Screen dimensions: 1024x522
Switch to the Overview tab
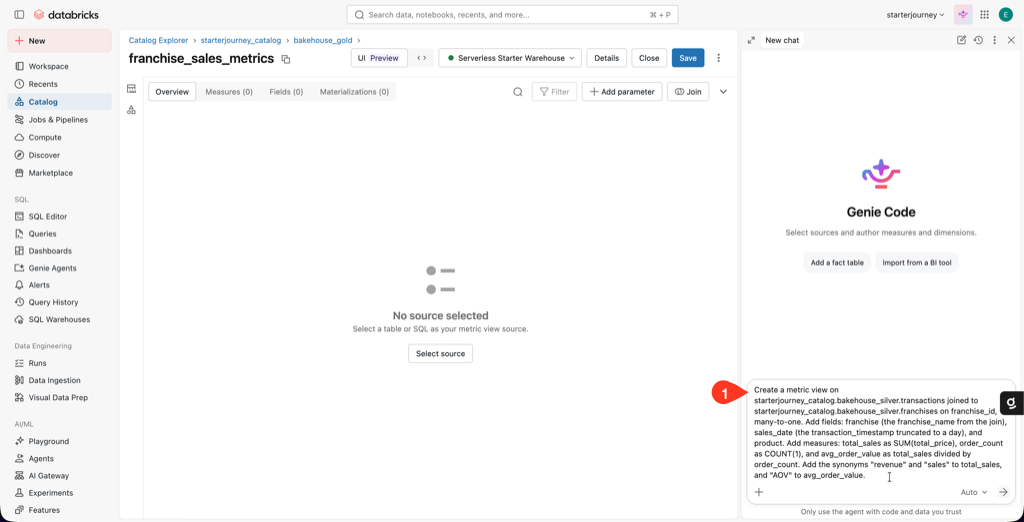172,91
